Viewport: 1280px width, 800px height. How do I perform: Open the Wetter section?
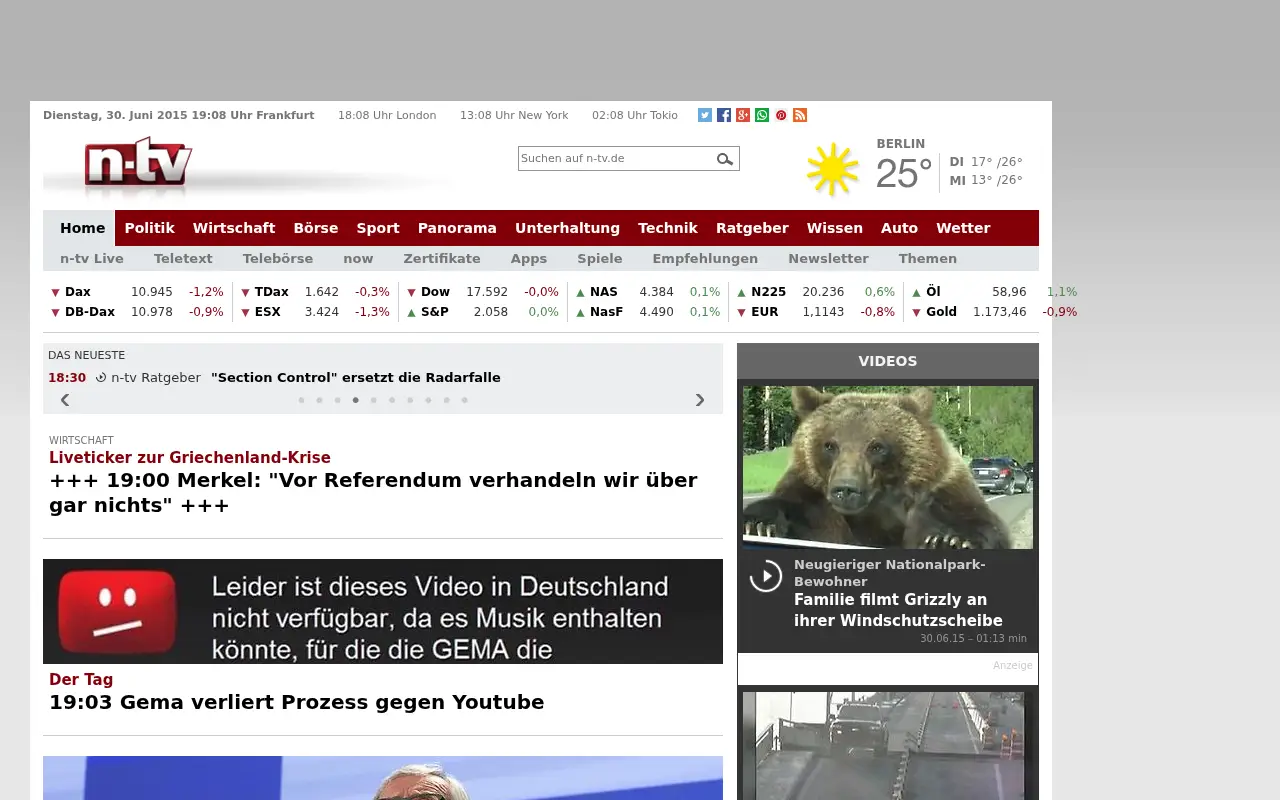click(963, 228)
